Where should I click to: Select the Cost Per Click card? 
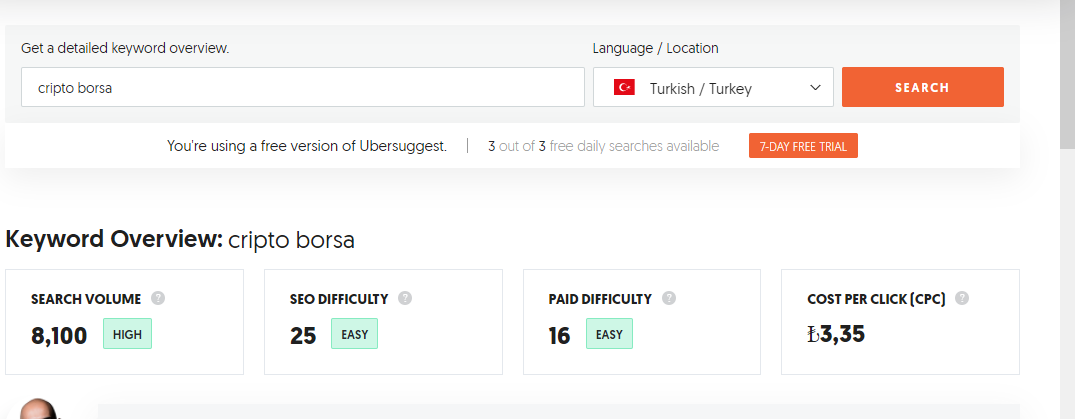(900, 322)
